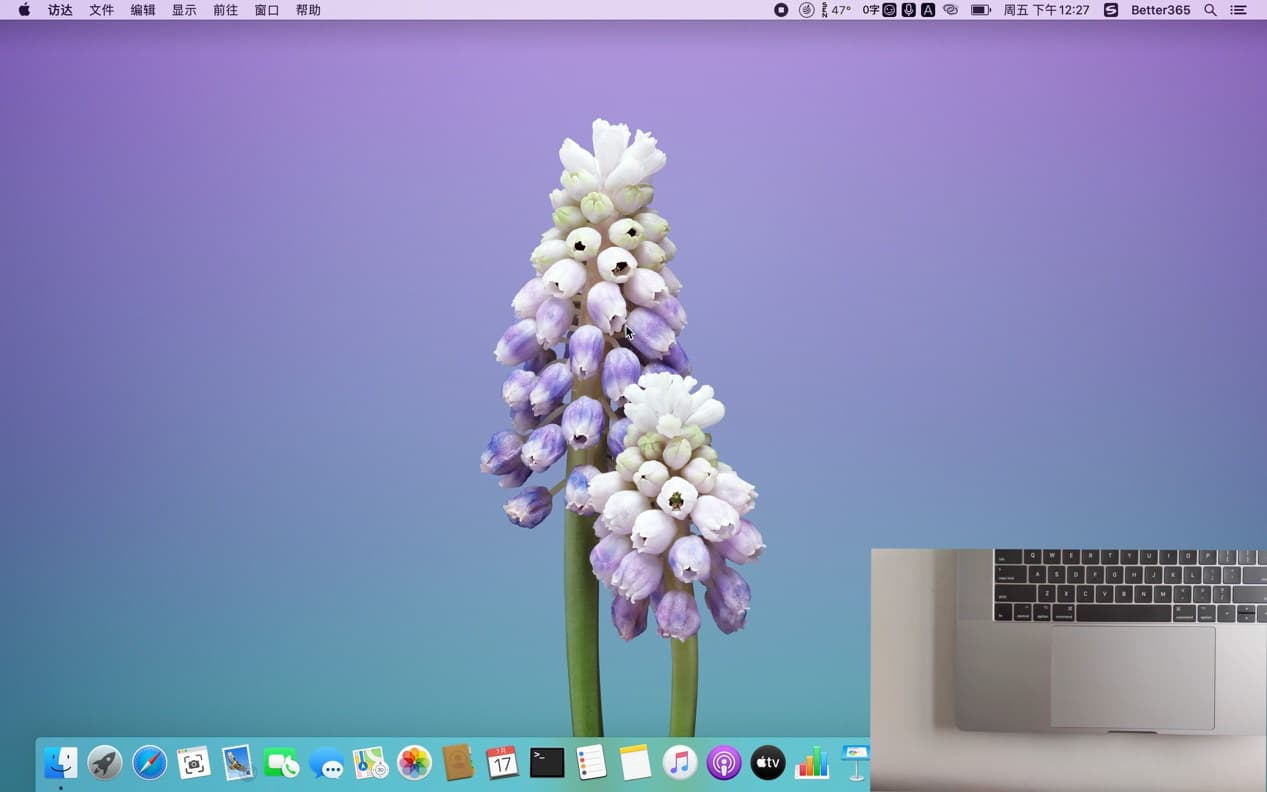Open yellow Notes app in Dock
Image resolution: width=1267 pixels, height=792 pixels.
(635, 763)
